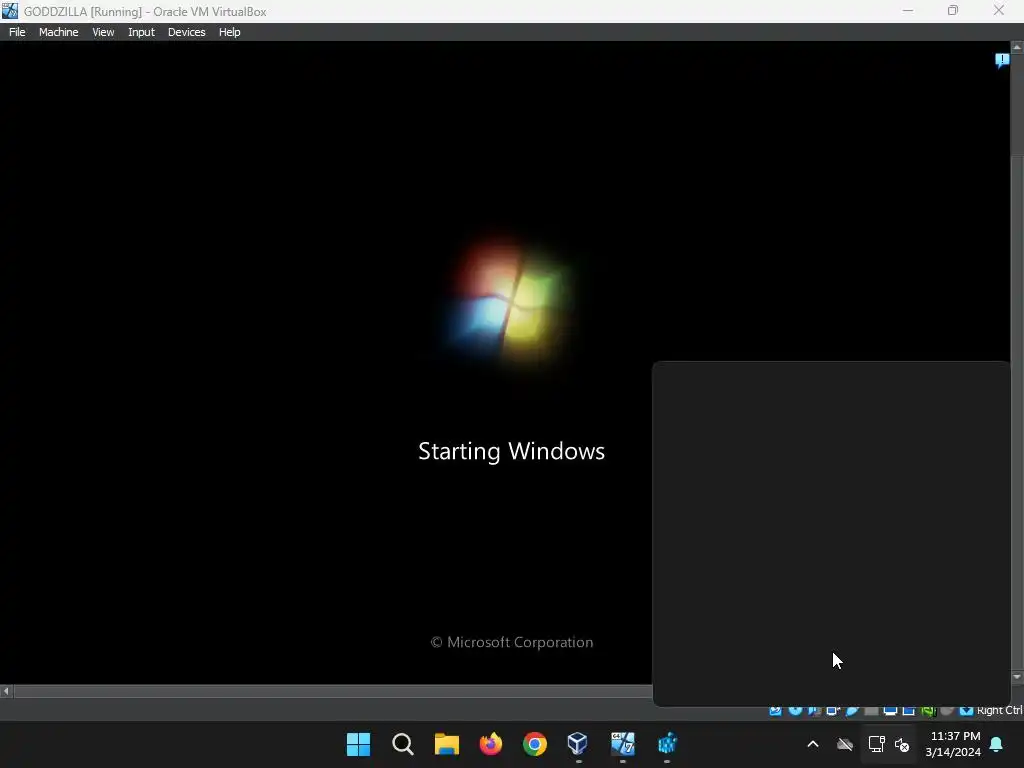
Task: Click the Right Ctrl host key indicator
Action: pos(999,711)
